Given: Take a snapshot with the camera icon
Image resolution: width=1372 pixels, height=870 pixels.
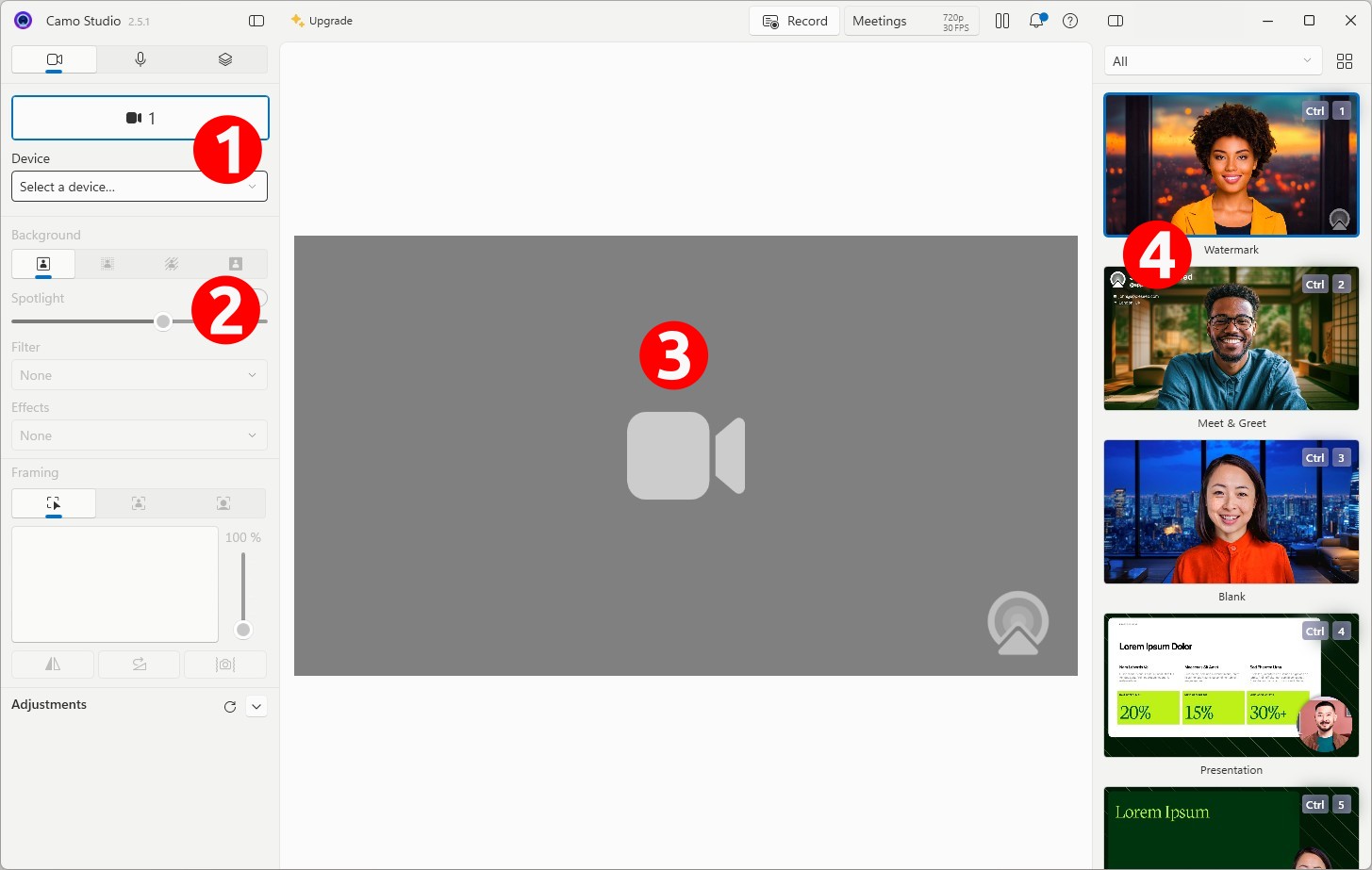Looking at the screenshot, I should point(225,665).
